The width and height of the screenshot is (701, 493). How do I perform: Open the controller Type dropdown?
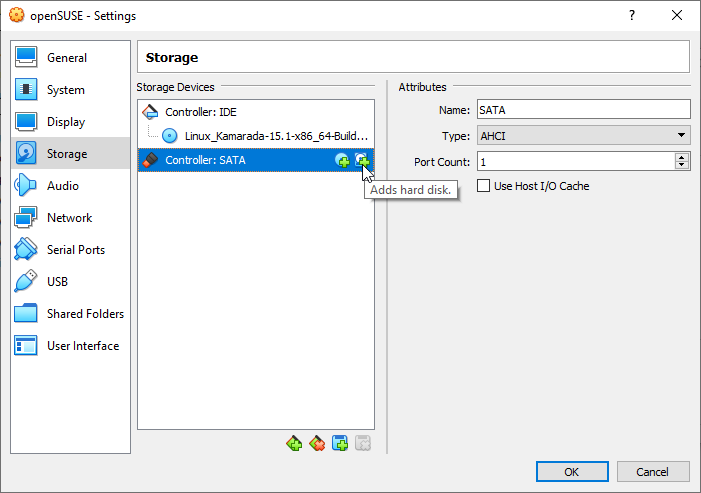[x=583, y=135]
